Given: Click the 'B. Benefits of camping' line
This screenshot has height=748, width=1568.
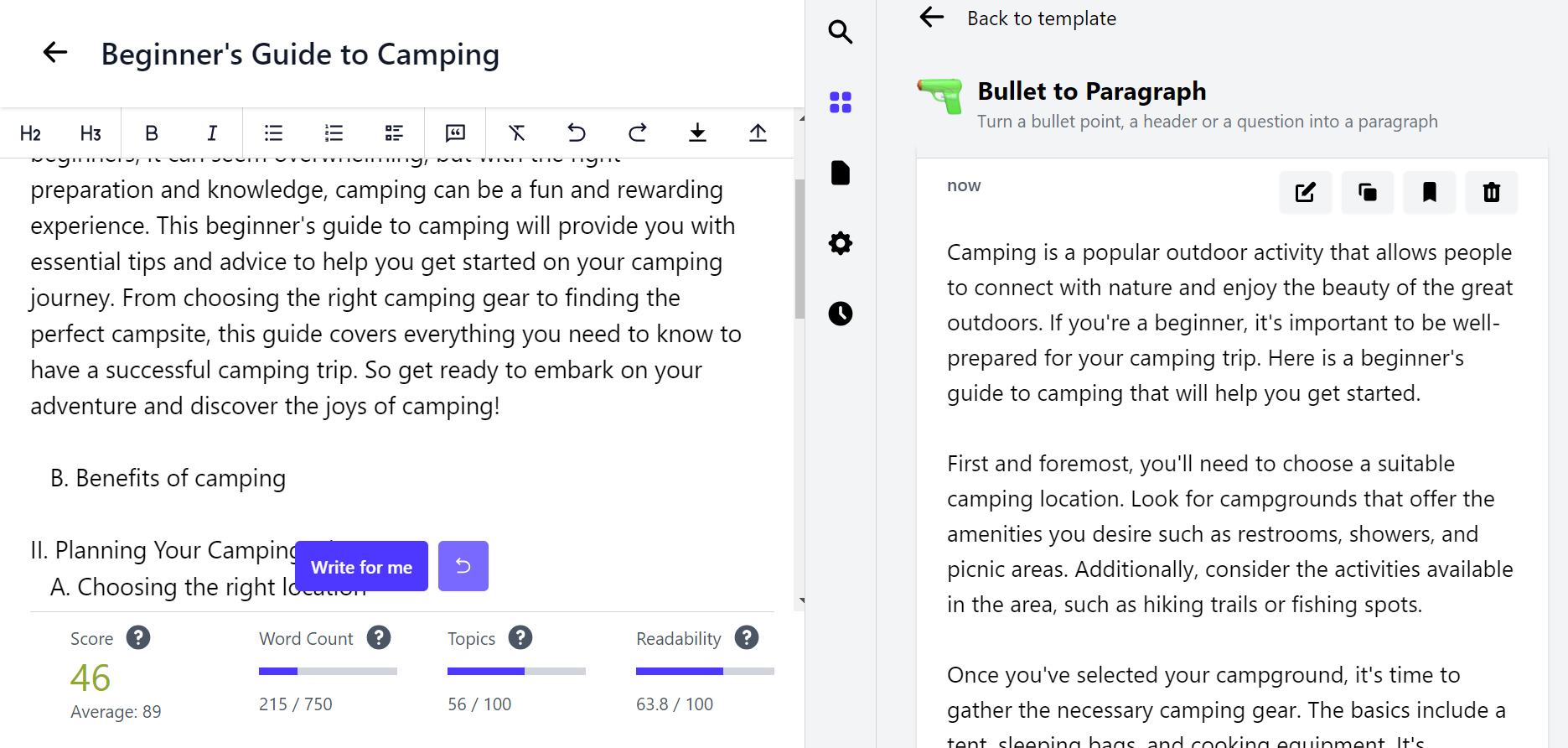Looking at the screenshot, I should (168, 478).
